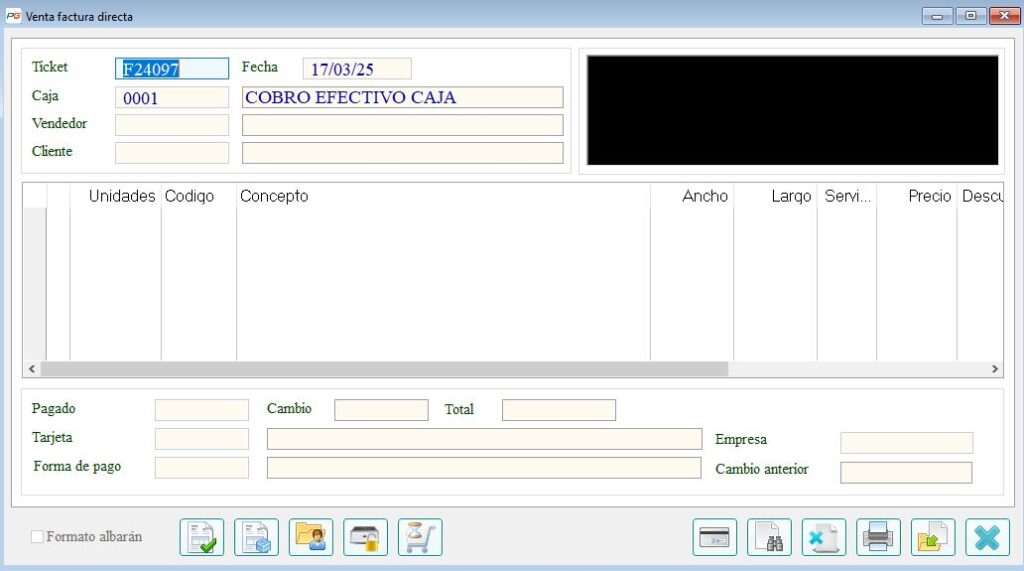Click the Forma de pago description field
Image resolution: width=1024 pixels, height=571 pixels.
[484, 468]
